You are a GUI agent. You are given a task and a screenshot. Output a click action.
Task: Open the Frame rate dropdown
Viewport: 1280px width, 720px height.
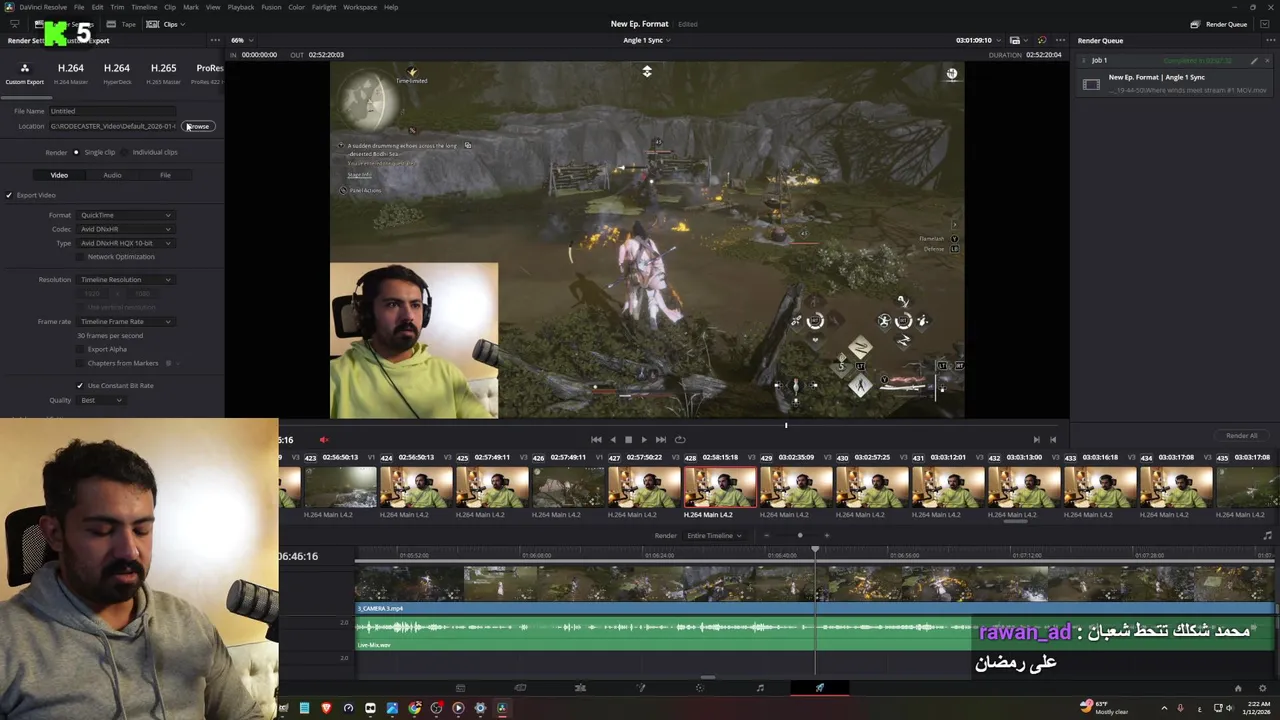tap(125, 322)
